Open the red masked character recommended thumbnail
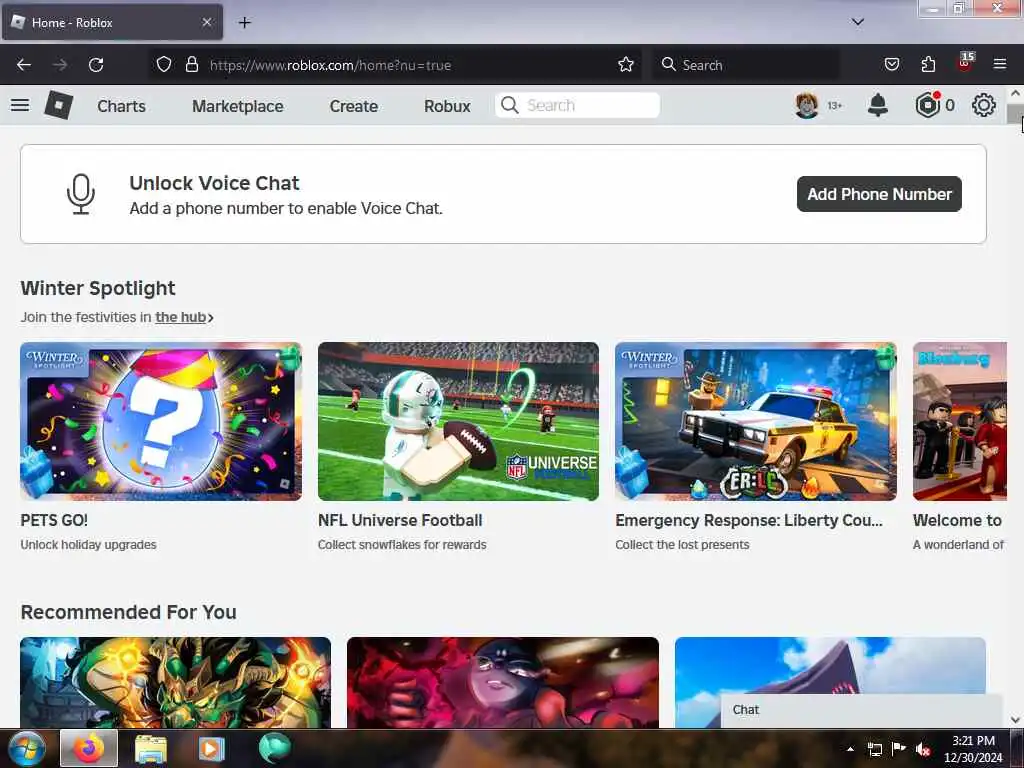 (503, 682)
